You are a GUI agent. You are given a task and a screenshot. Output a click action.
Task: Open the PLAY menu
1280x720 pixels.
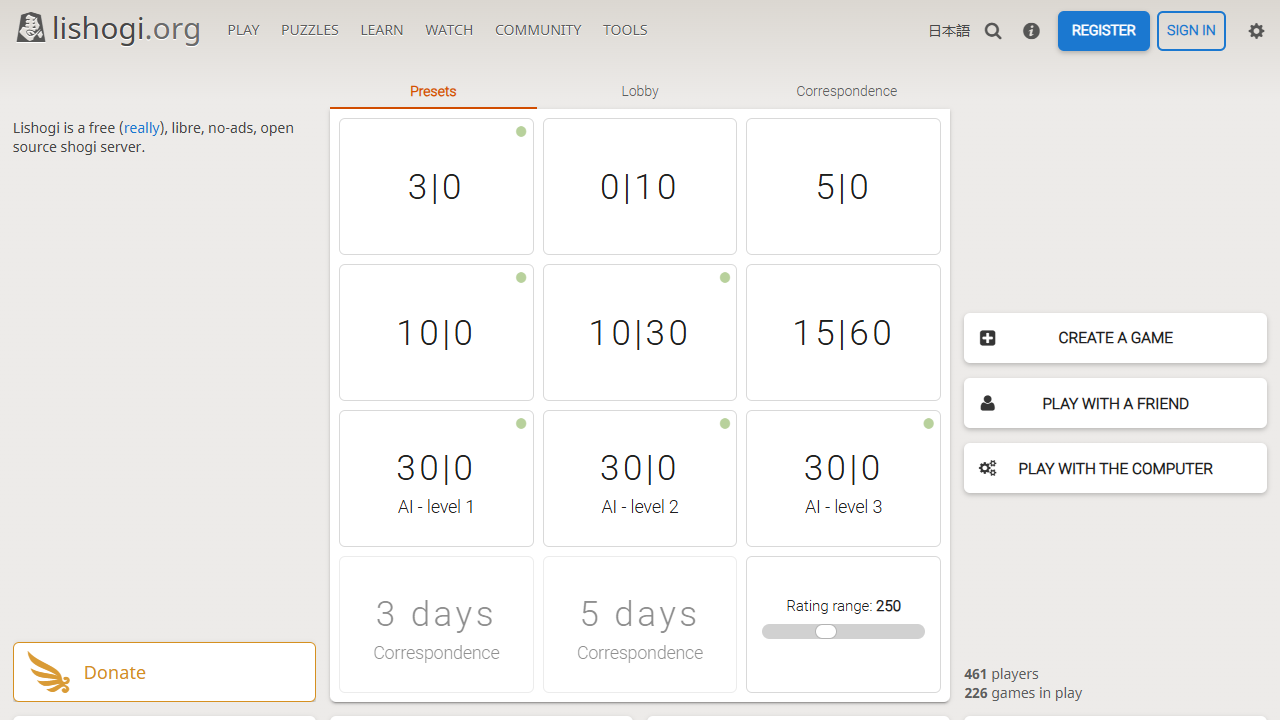click(243, 30)
